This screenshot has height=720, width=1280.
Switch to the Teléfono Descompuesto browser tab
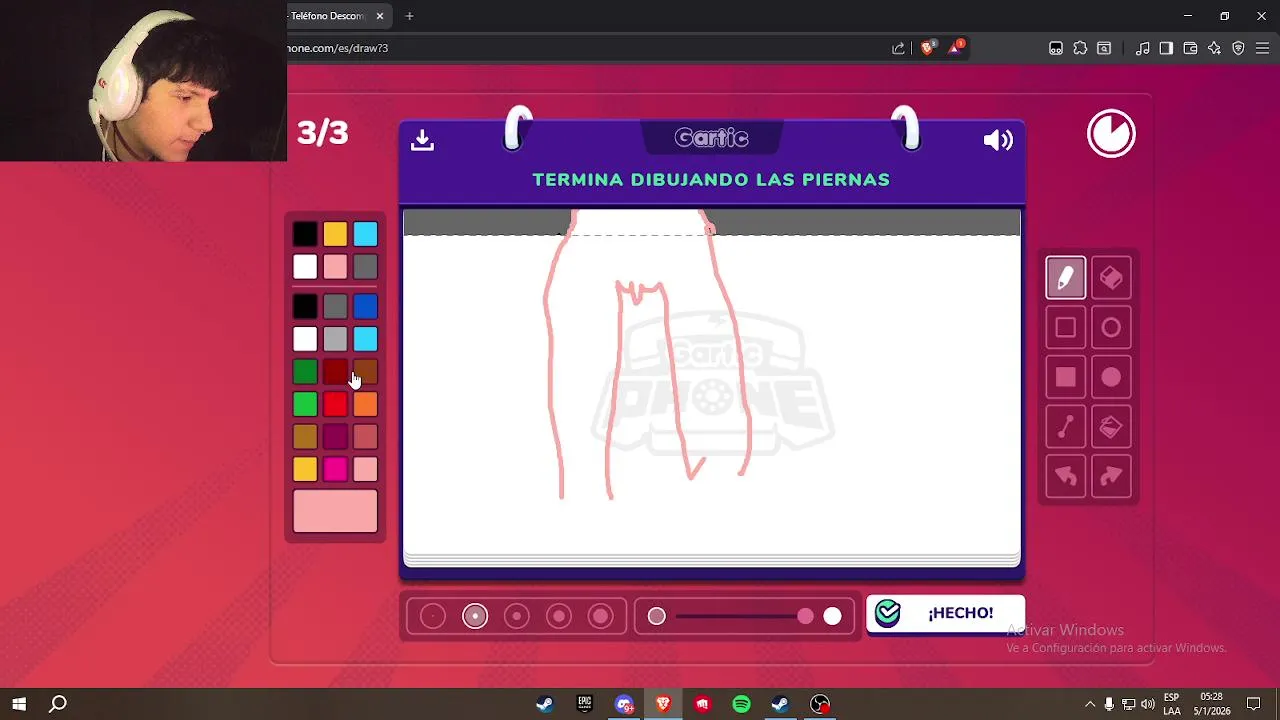tap(330, 16)
